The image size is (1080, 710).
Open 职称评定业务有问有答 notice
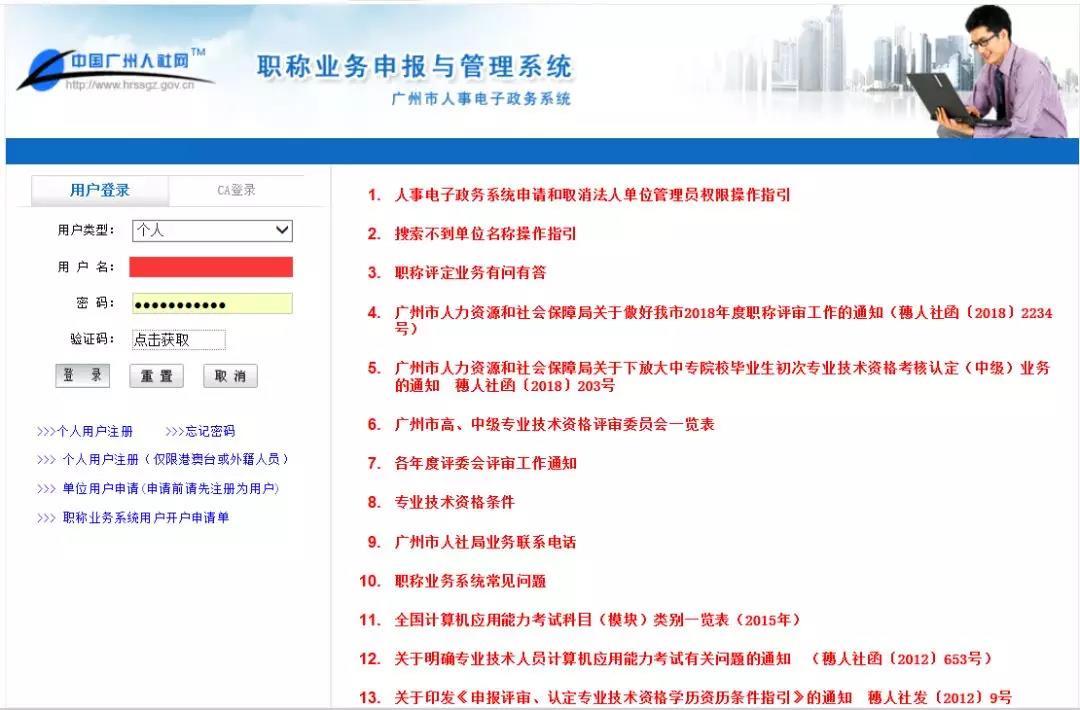click(470, 273)
